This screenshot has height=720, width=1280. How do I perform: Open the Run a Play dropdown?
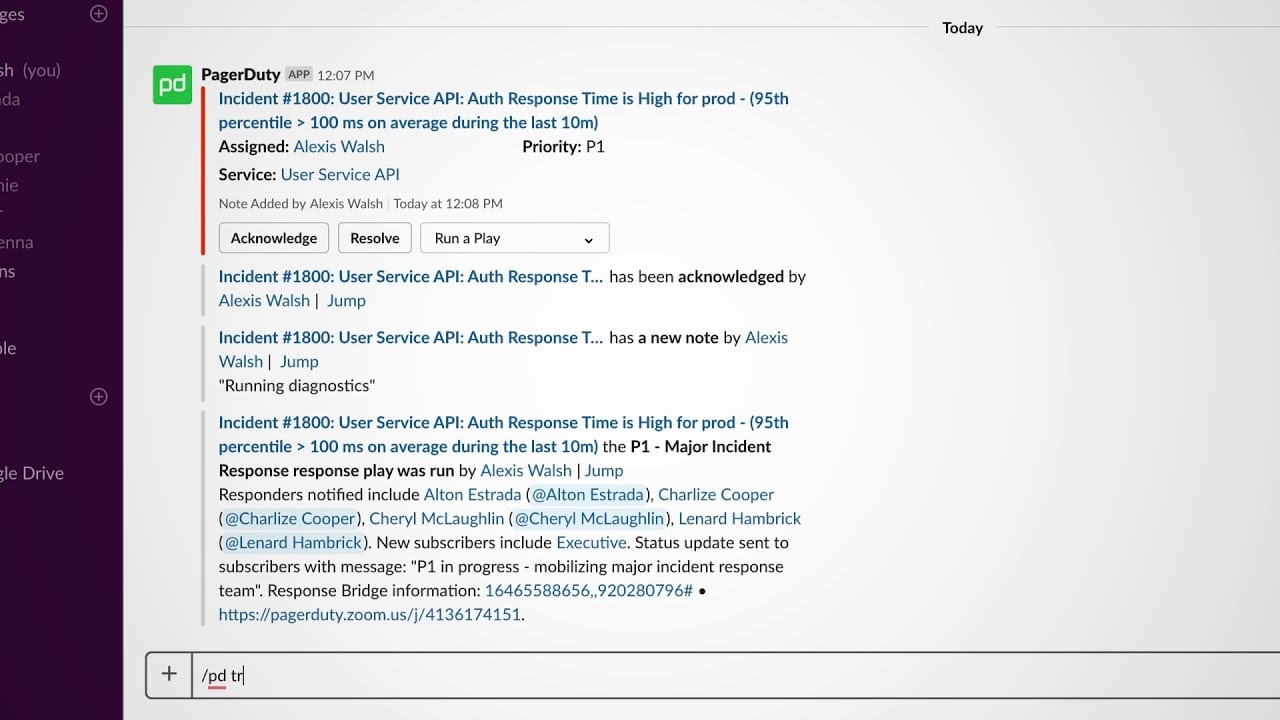click(x=515, y=238)
